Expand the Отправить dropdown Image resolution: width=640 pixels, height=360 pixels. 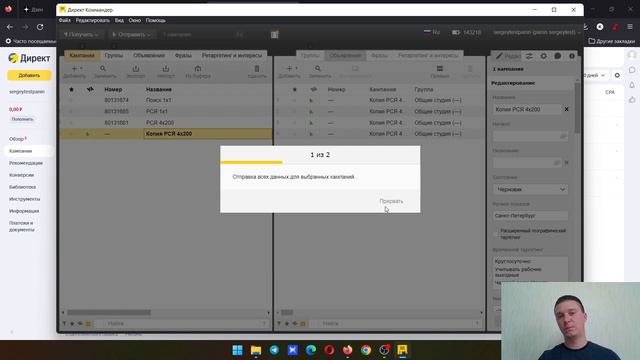click(131, 35)
